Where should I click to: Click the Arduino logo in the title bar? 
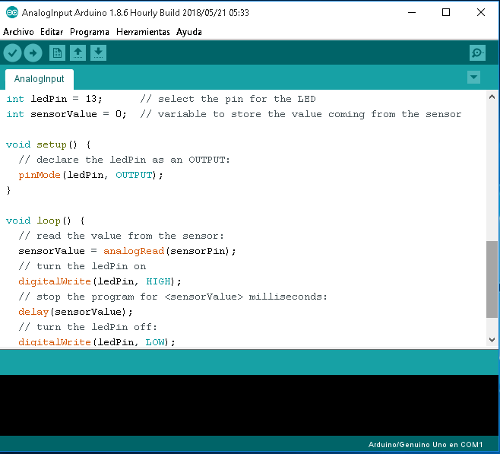(x=12, y=13)
